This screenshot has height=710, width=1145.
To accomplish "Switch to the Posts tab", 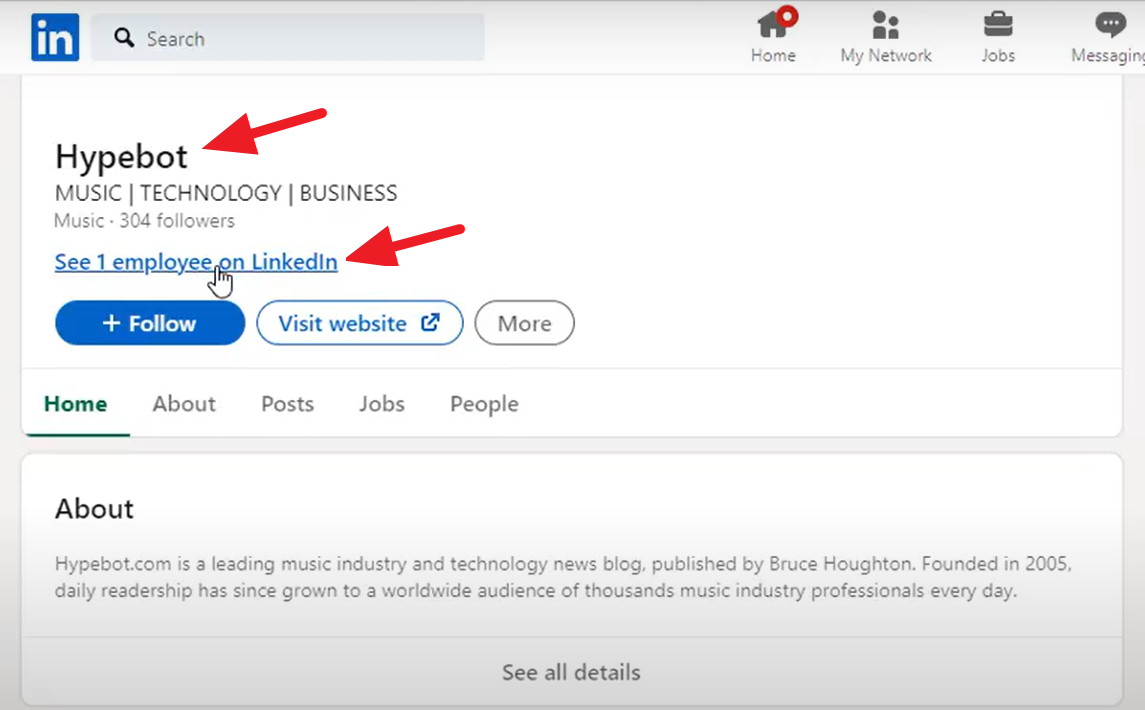I will coord(288,404).
